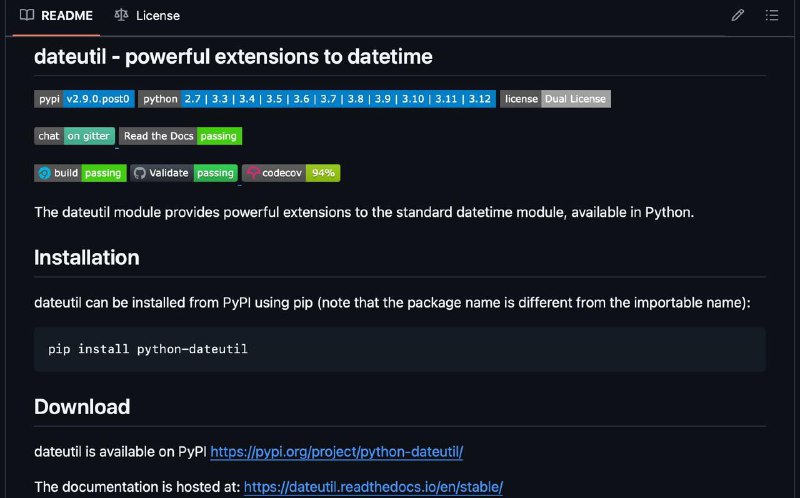Click the dateutil powerful extensions title

(x=233, y=57)
